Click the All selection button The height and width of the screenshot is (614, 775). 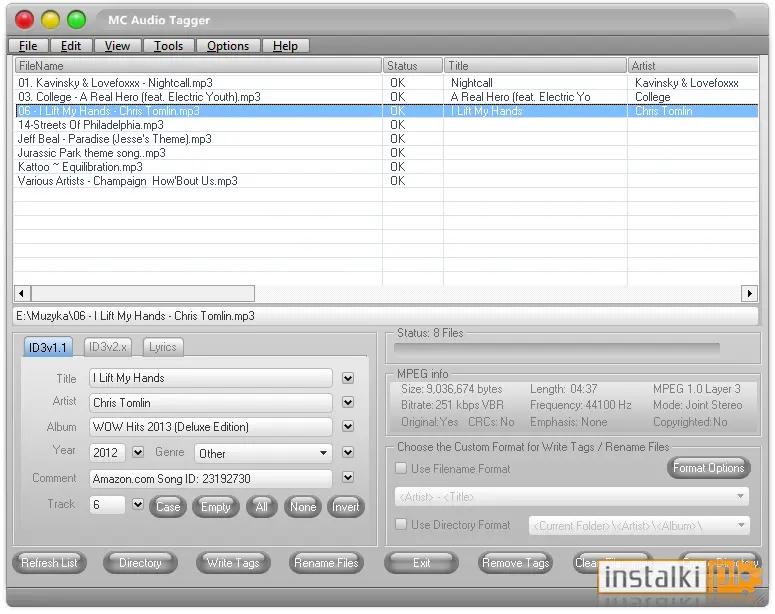261,507
